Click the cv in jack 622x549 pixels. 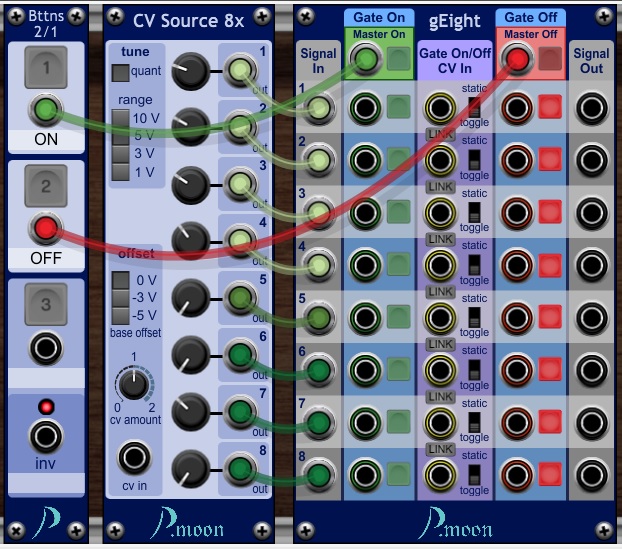[x=133, y=458]
